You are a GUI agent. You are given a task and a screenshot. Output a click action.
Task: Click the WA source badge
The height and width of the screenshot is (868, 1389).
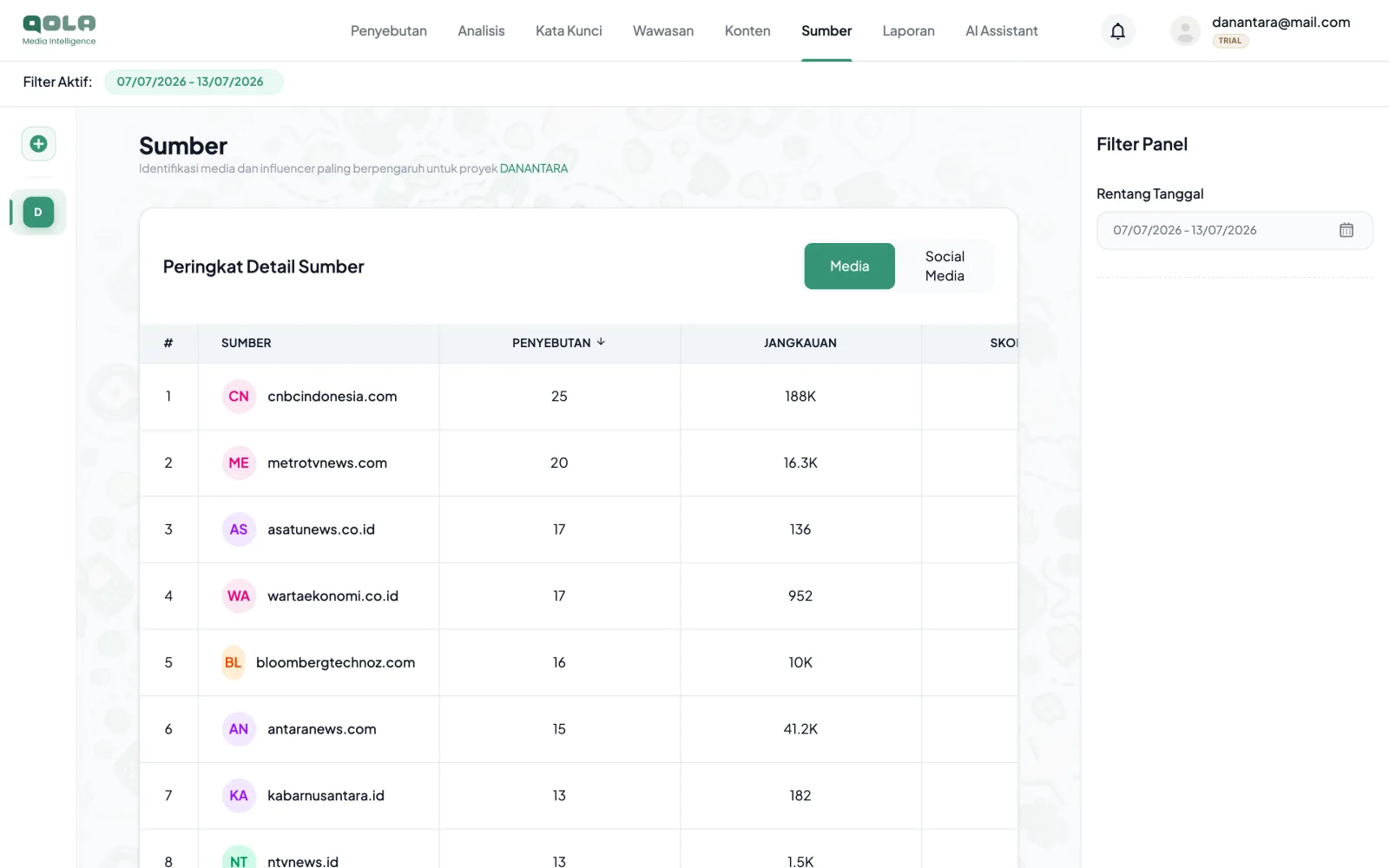coord(239,596)
